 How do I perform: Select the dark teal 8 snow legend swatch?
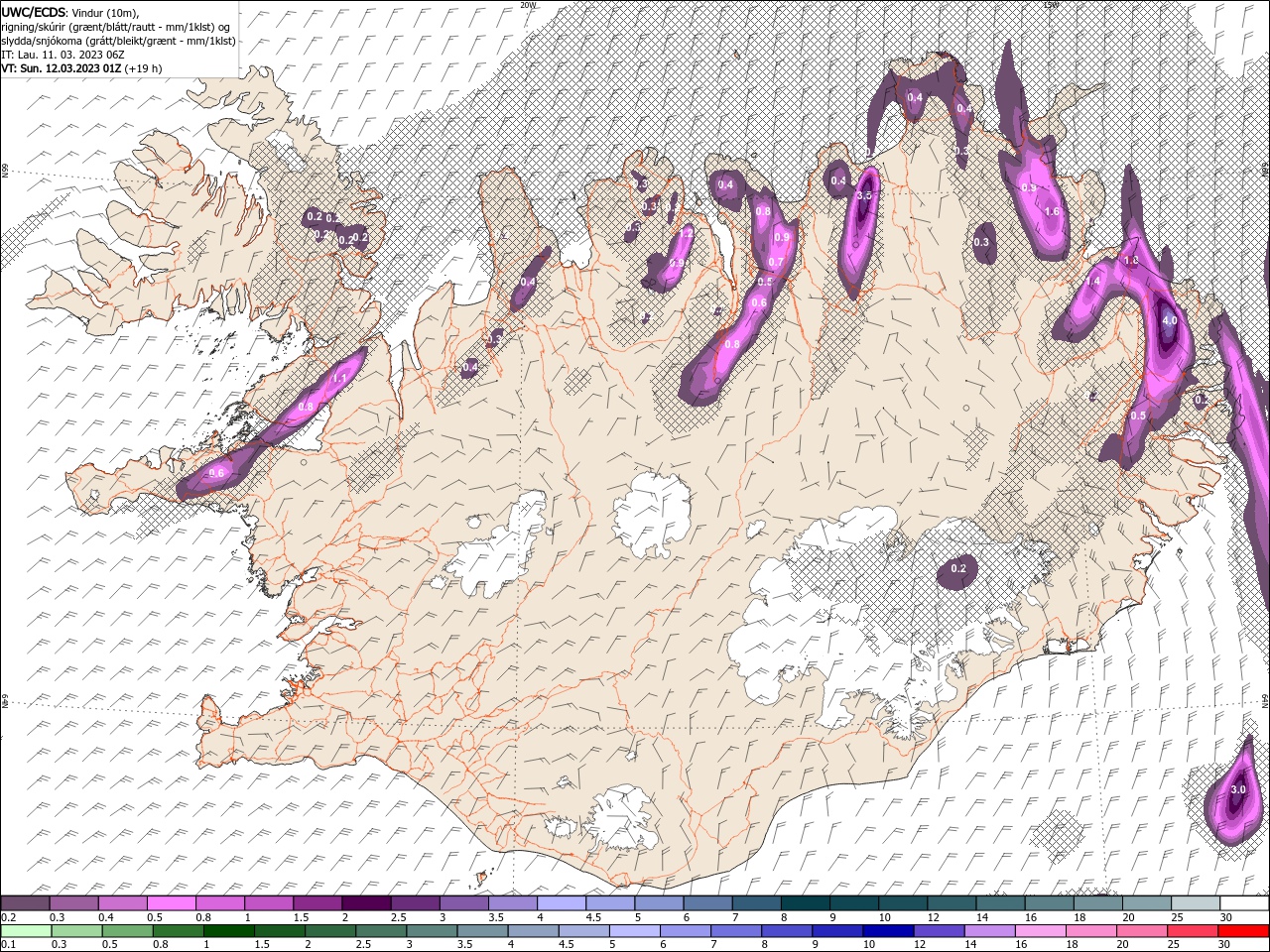coord(805,903)
